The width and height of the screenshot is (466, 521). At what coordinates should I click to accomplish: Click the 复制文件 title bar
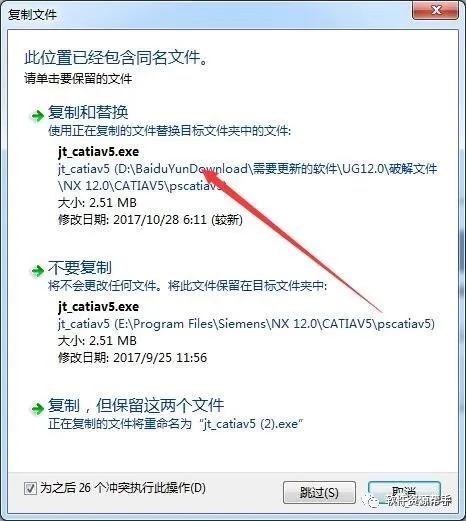point(207,14)
